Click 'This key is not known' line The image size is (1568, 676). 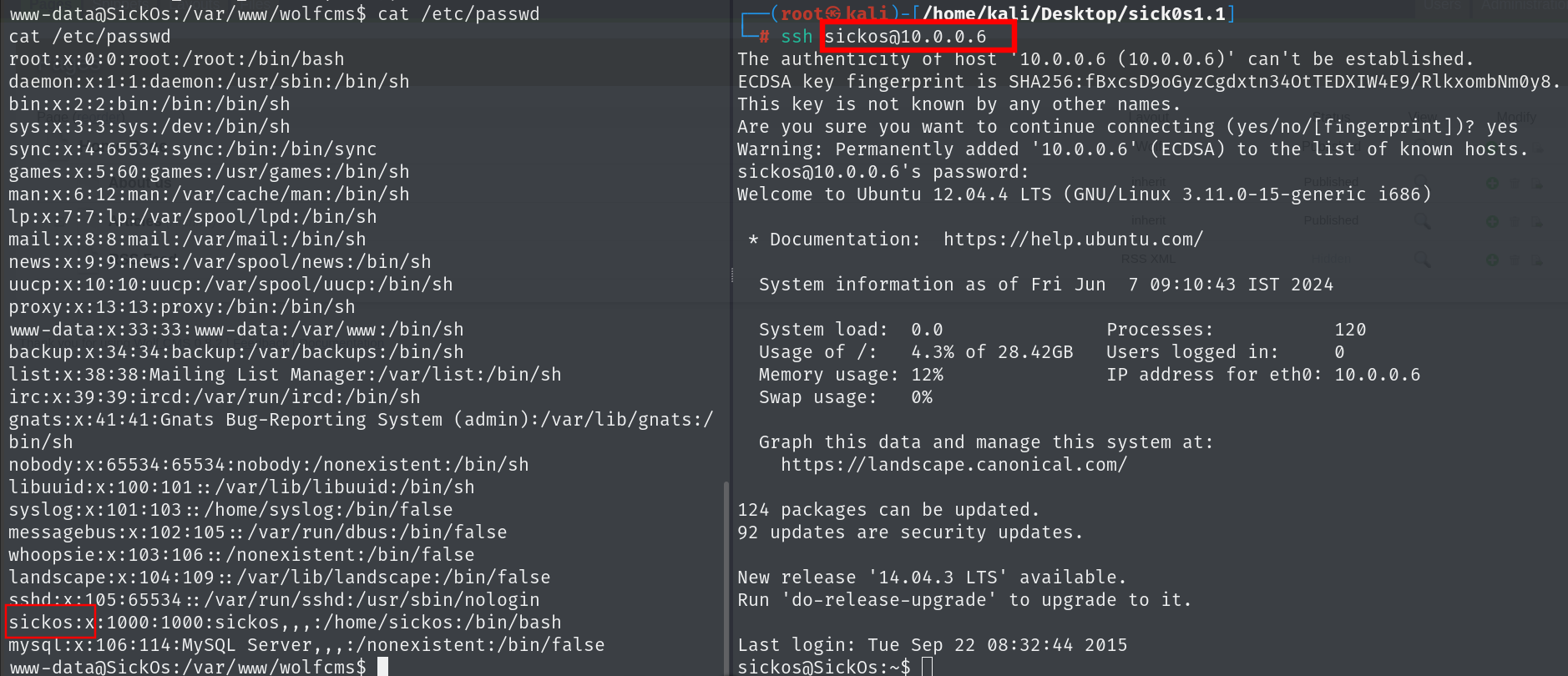click(x=959, y=104)
